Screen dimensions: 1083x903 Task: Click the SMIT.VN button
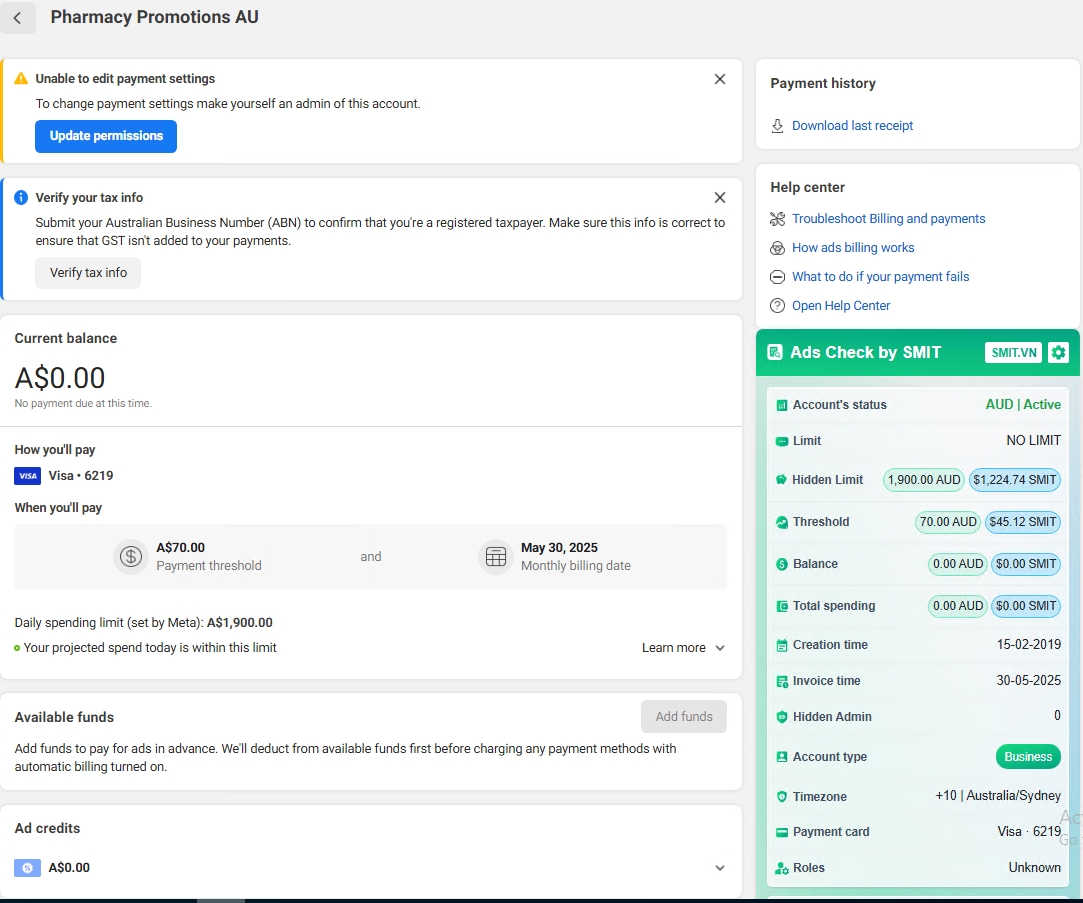[1013, 352]
